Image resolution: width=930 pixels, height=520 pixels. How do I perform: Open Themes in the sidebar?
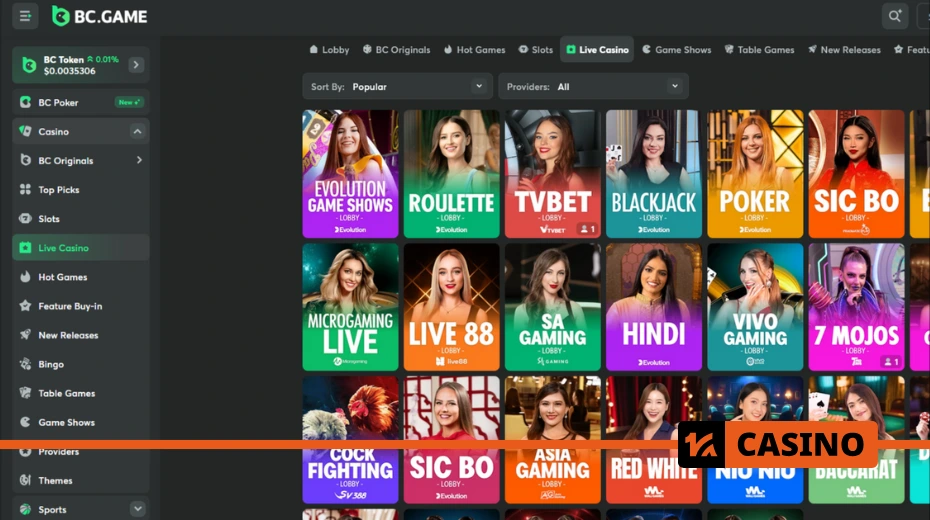click(81, 480)
